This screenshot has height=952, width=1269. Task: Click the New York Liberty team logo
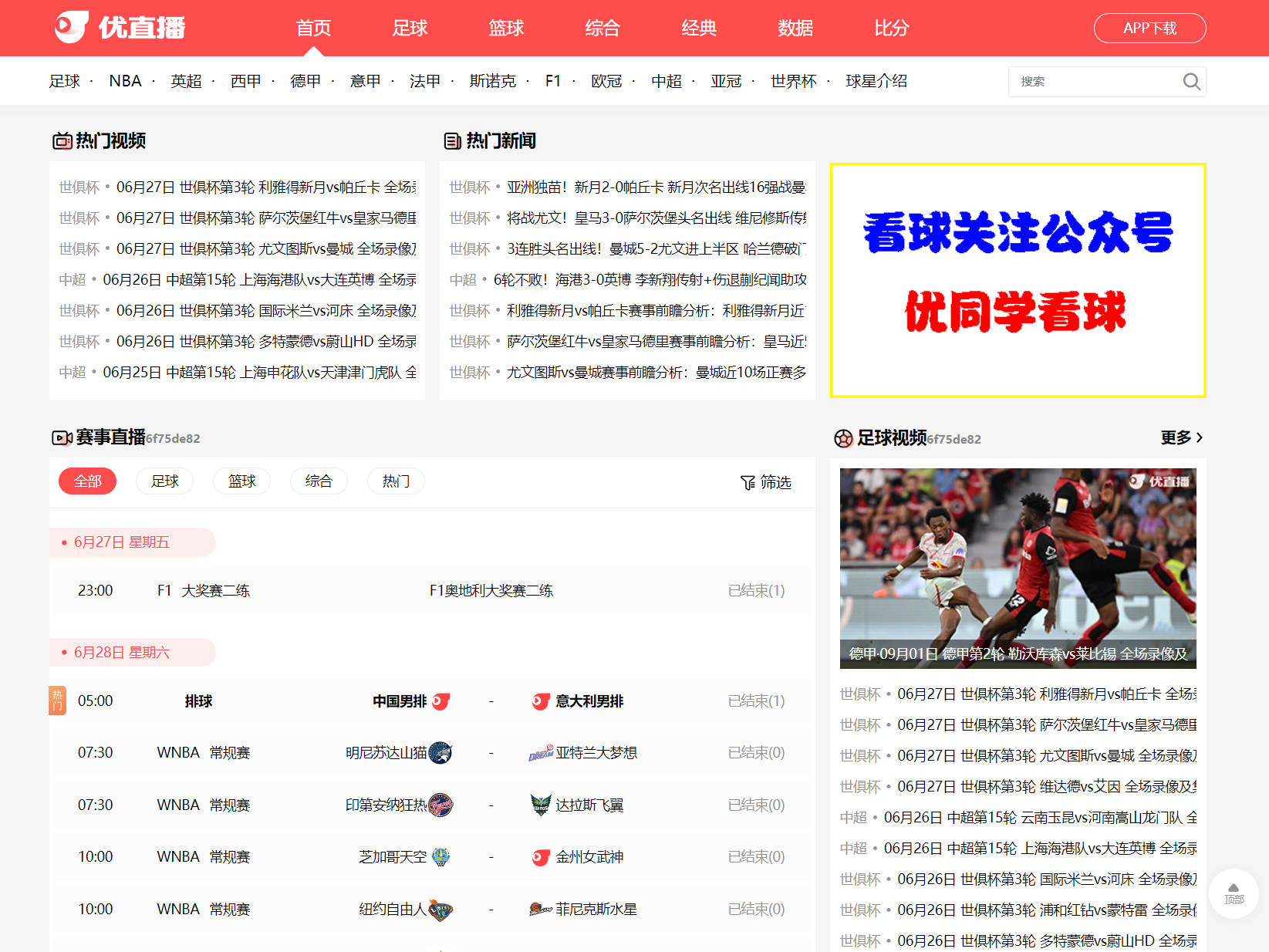(x=440, y=910)
